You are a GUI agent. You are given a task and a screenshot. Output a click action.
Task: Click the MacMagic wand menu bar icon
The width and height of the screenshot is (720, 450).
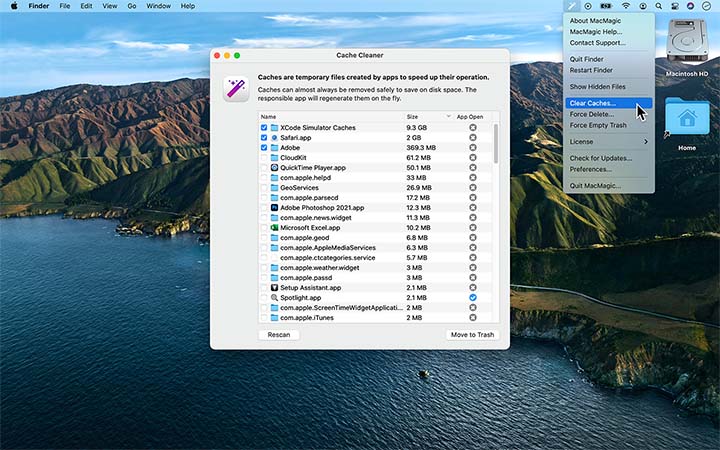tap(573, 6)
